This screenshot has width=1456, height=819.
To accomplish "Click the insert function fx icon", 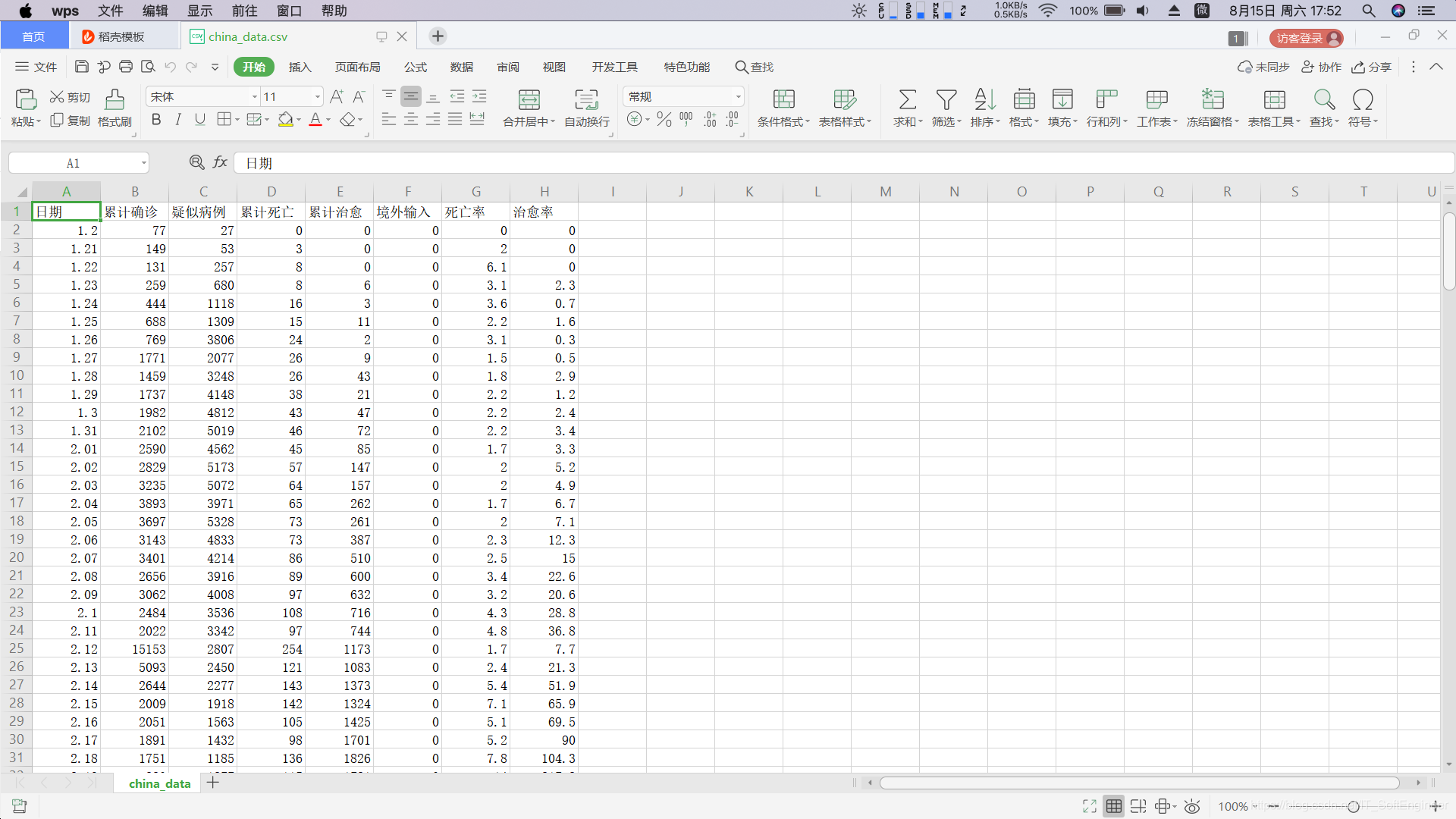I will pyautogui.click(x=220, y=162).
